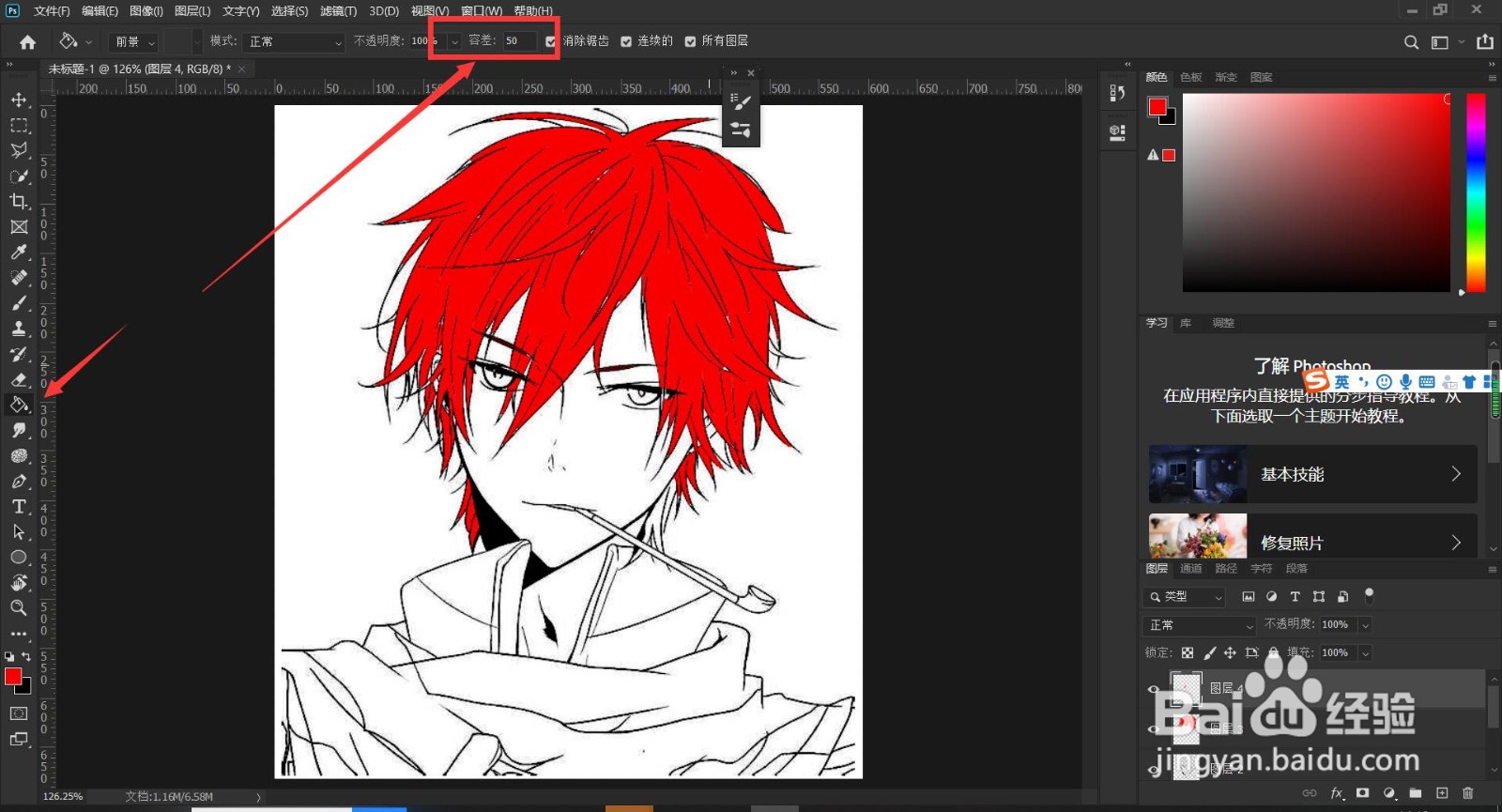Select the Healing Brush tool
The height and width of the screenshot is (812, 1502).
point(19,278)
